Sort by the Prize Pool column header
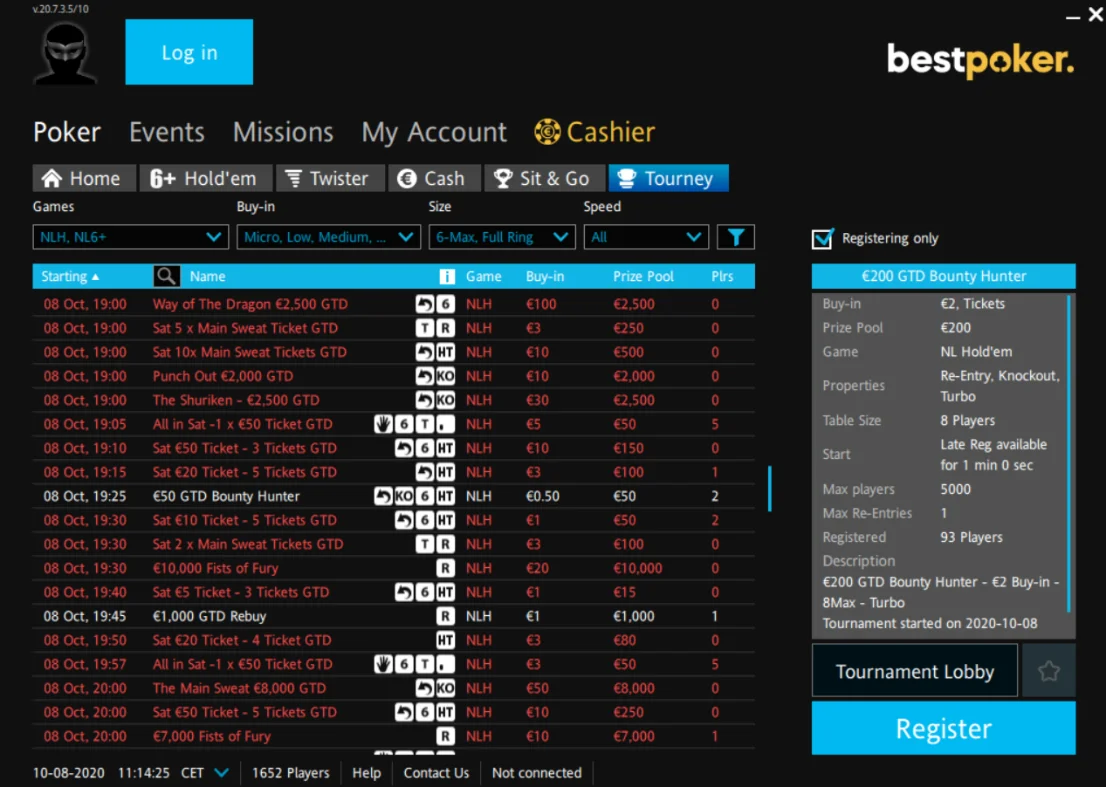Image resolution: width=1106 pixels, height=787 pixels. pyautogui.click(x=643, y=276)
